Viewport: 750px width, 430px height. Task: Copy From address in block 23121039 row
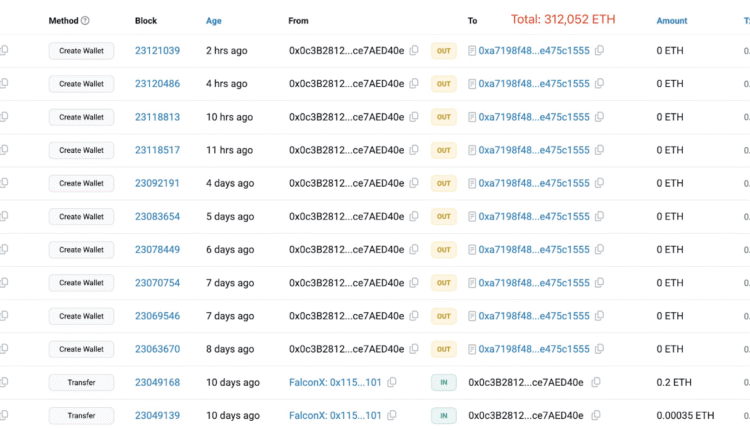[415, 51]
